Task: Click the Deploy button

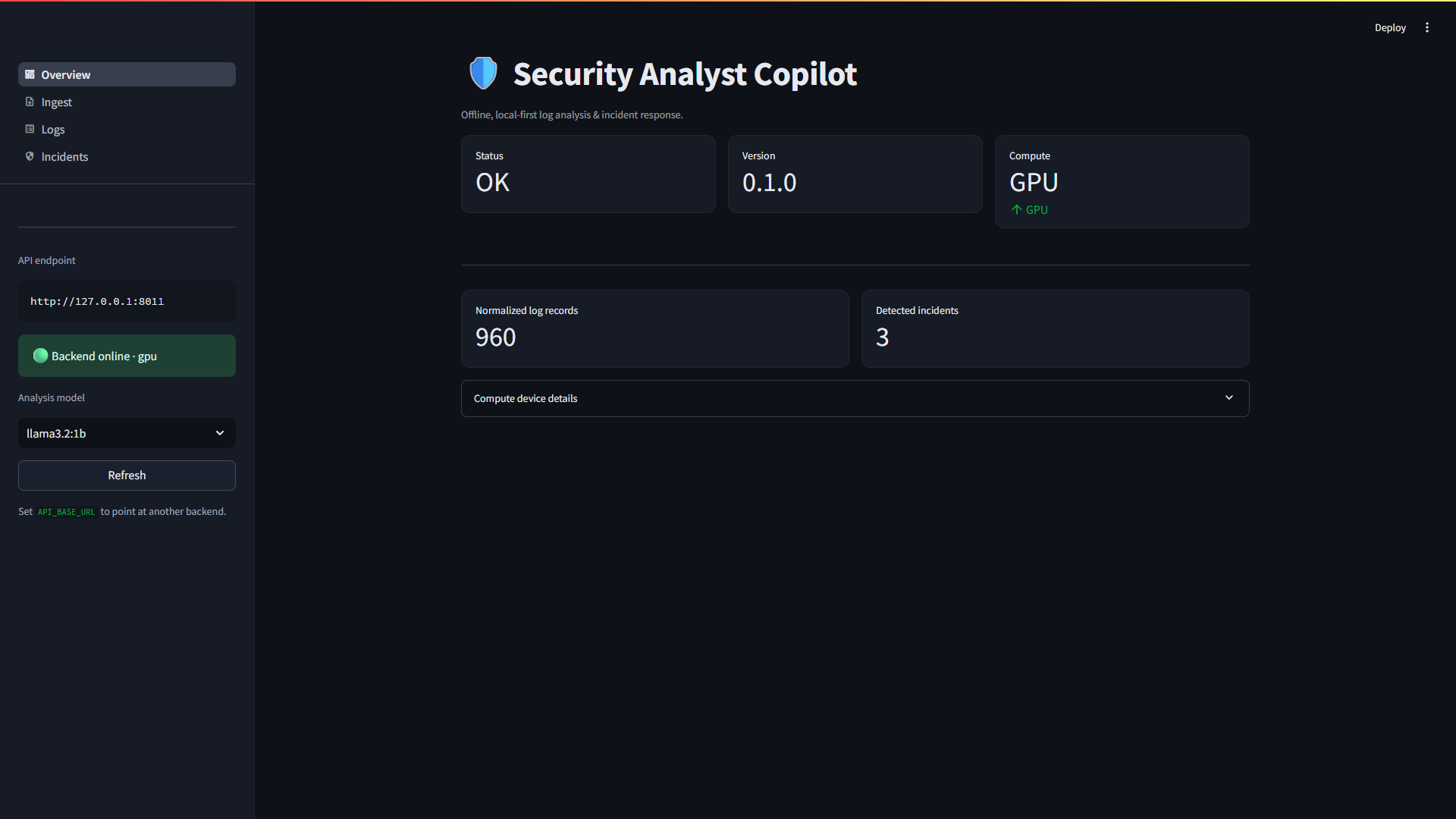Action: [x=1390, y=27]
